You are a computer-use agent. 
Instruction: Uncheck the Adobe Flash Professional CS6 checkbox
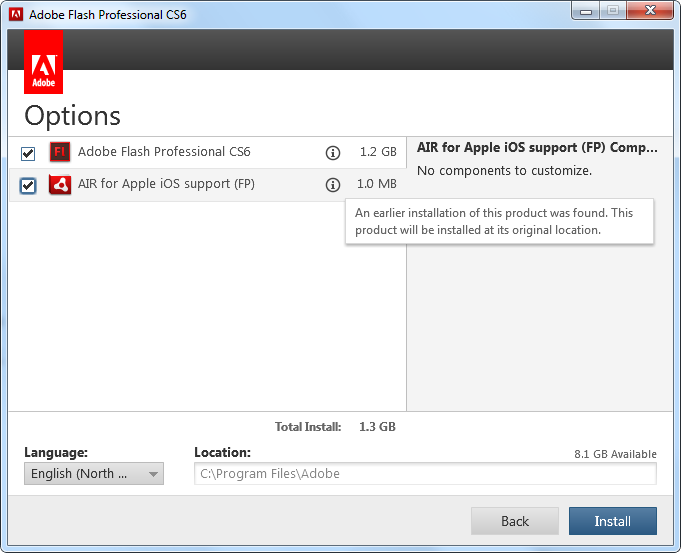pos(28,153)
